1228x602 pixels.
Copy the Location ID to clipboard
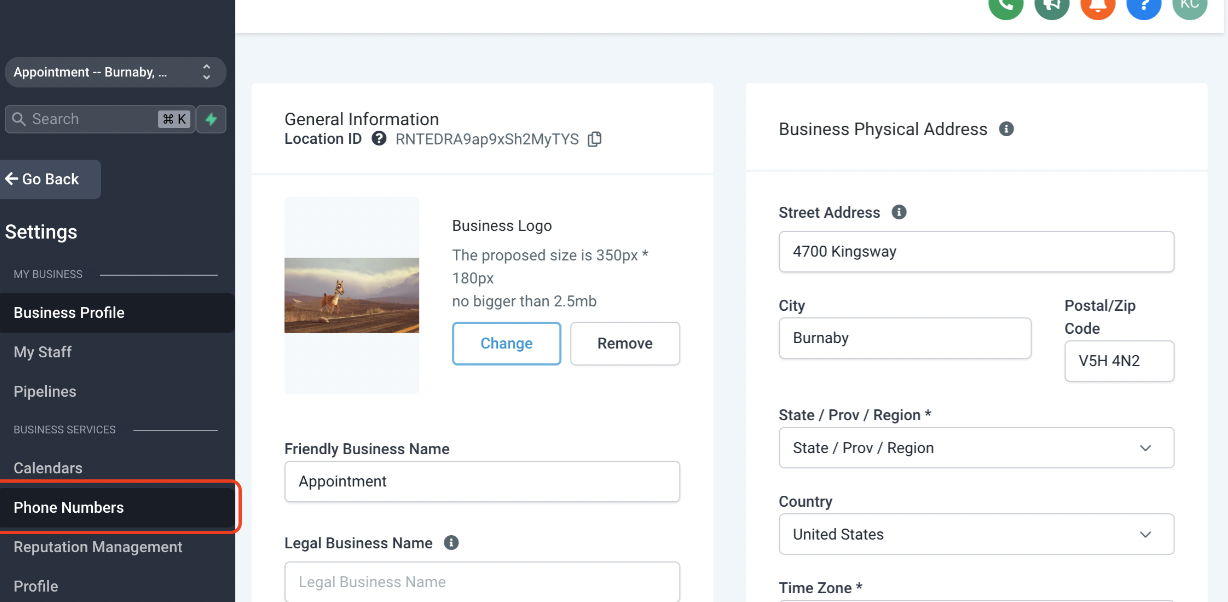click(595, 139)
